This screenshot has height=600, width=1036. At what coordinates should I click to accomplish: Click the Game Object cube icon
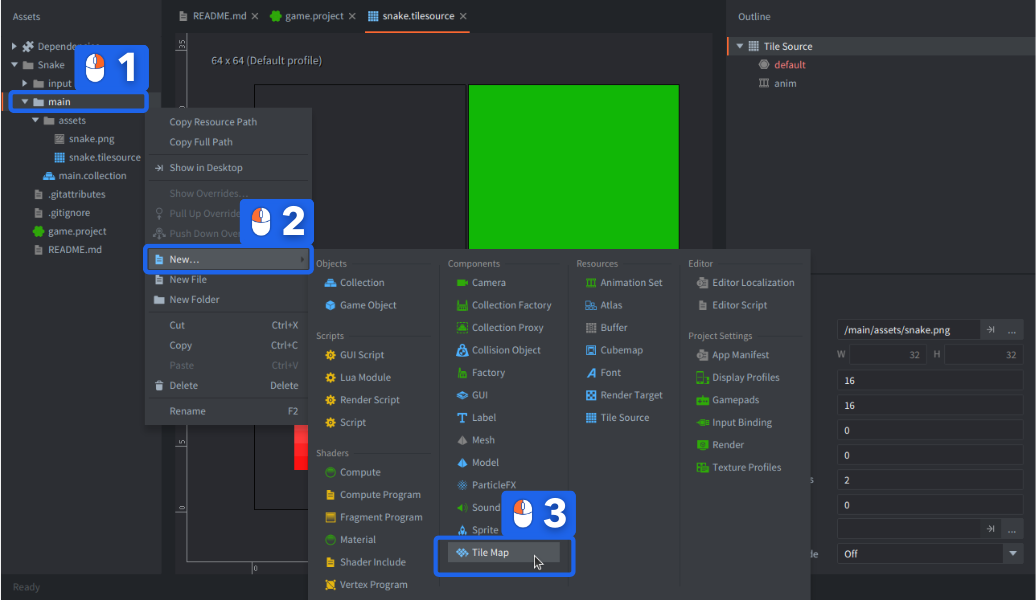tap(330, 305)
